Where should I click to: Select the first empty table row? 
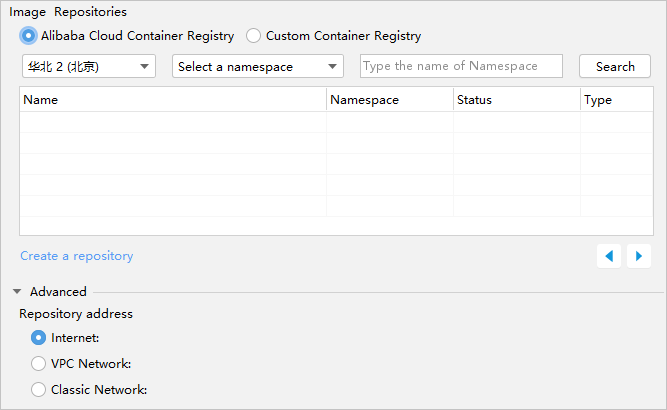[x=336, y=122]
